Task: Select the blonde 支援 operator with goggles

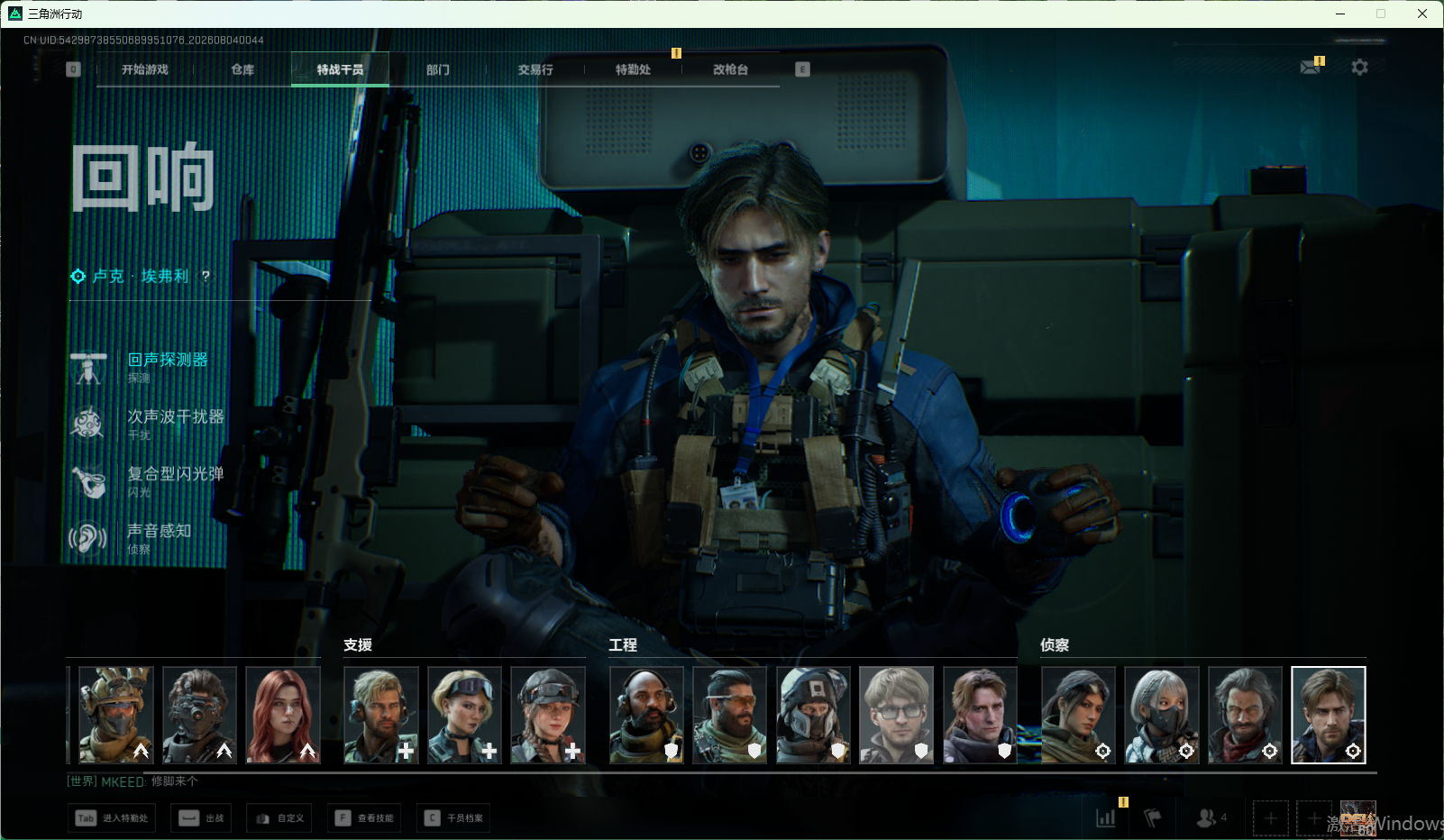Action: [464, 715]
